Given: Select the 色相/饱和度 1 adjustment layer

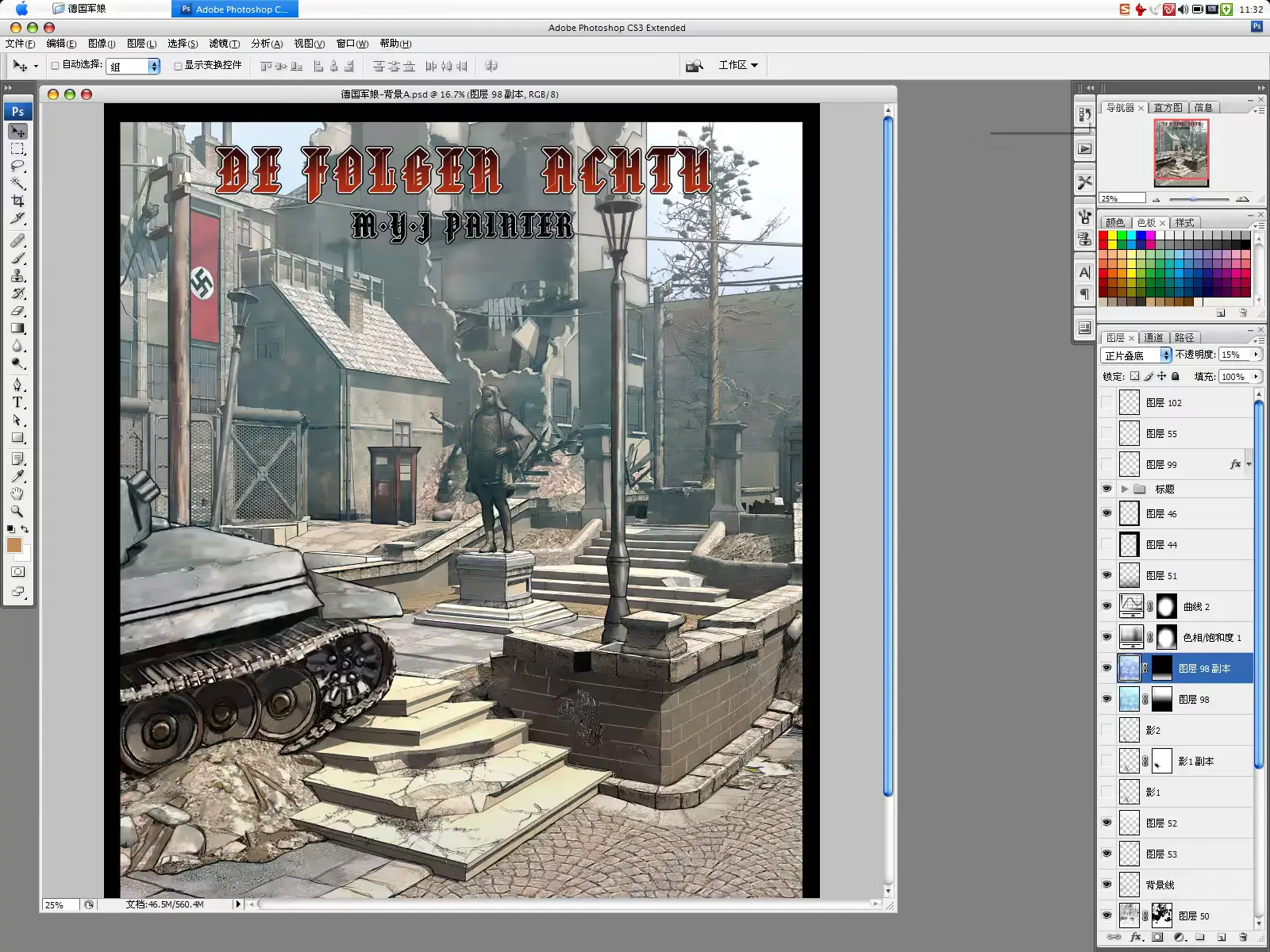Looking at the screenshot, I should (1176, 637).
